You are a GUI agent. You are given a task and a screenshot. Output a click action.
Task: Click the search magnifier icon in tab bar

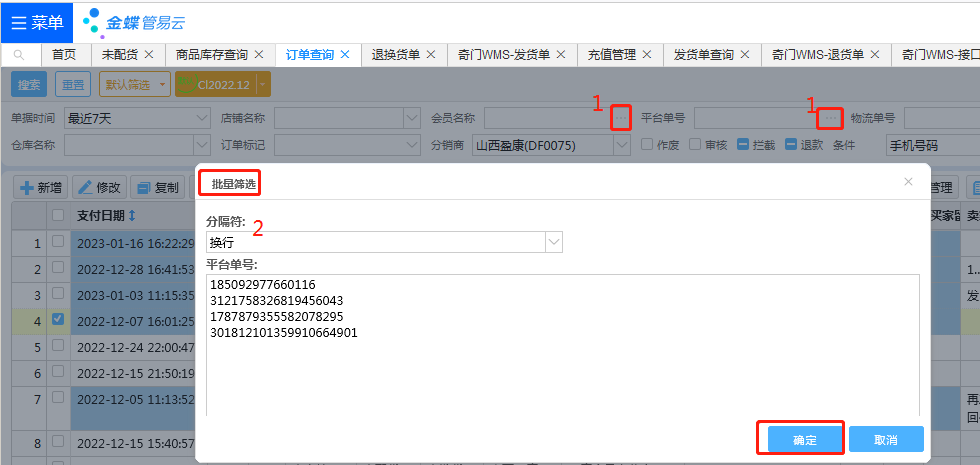(x=19, y=55)
